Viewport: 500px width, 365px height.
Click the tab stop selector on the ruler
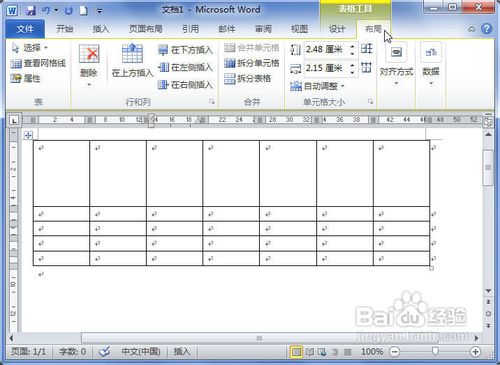coord(14,121)
